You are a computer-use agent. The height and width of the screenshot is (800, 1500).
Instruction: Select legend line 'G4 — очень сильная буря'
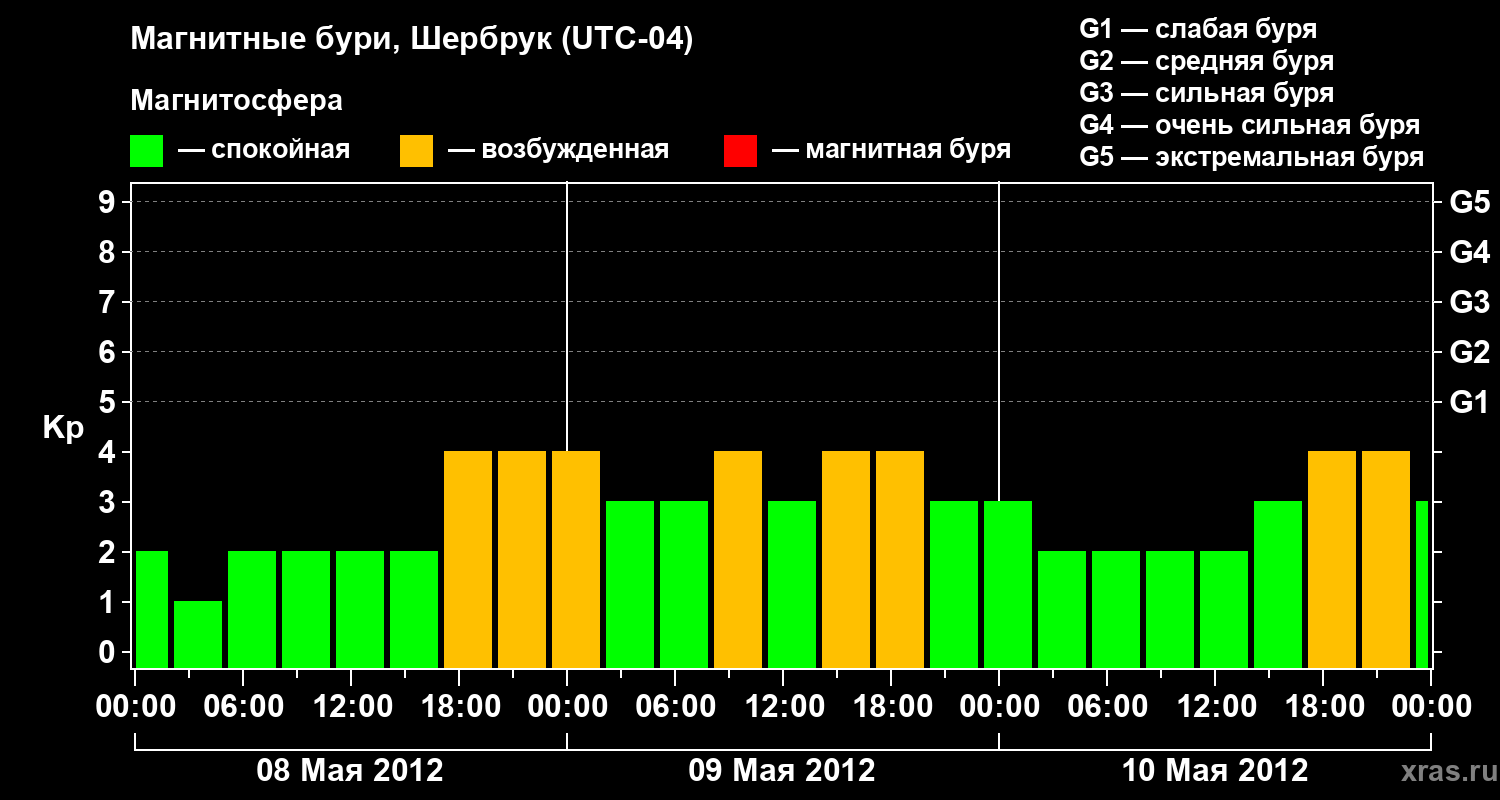coord(1249,125)
